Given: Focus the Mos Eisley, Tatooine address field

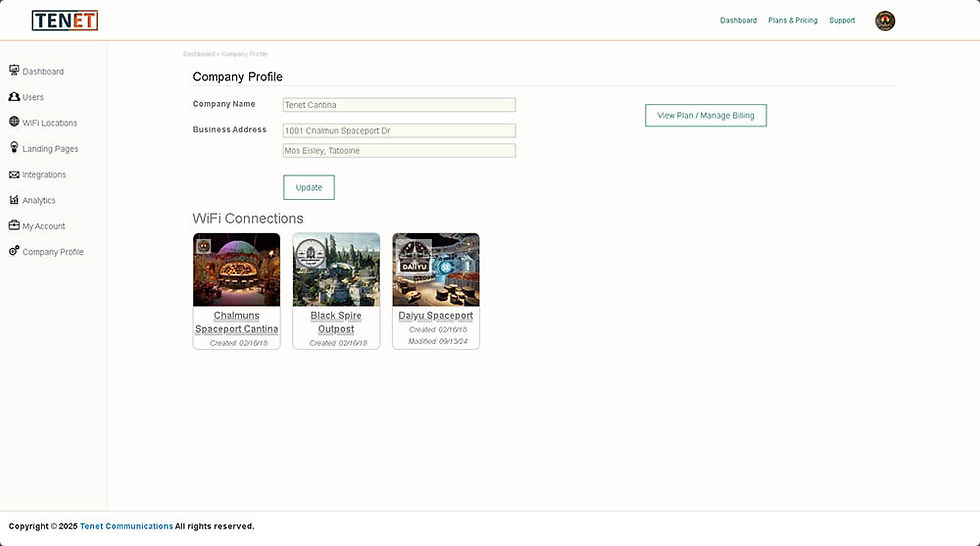Looking at the screenshot, I should click(x=399, y=151).
